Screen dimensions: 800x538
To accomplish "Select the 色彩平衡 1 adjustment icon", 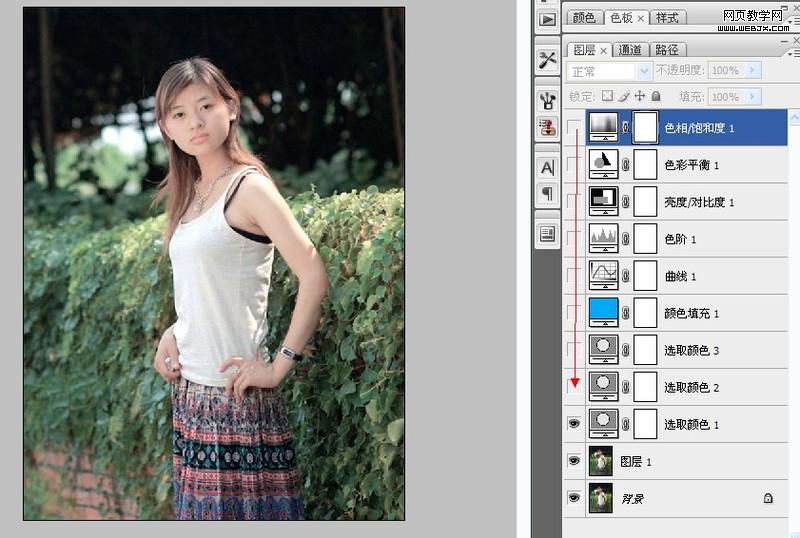I will (x=604, y=164).
